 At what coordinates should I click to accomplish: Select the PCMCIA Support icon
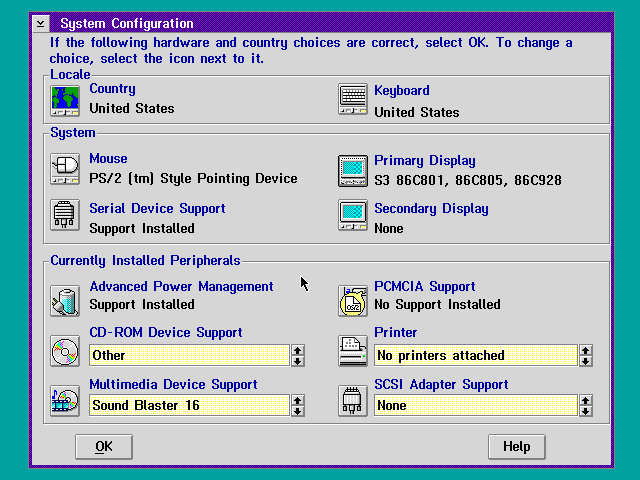pos(353,299)
